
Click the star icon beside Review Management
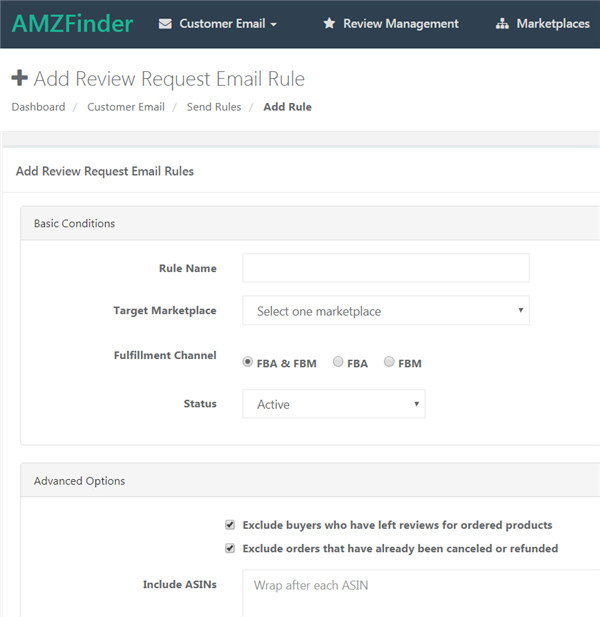[x=329, y=24]
